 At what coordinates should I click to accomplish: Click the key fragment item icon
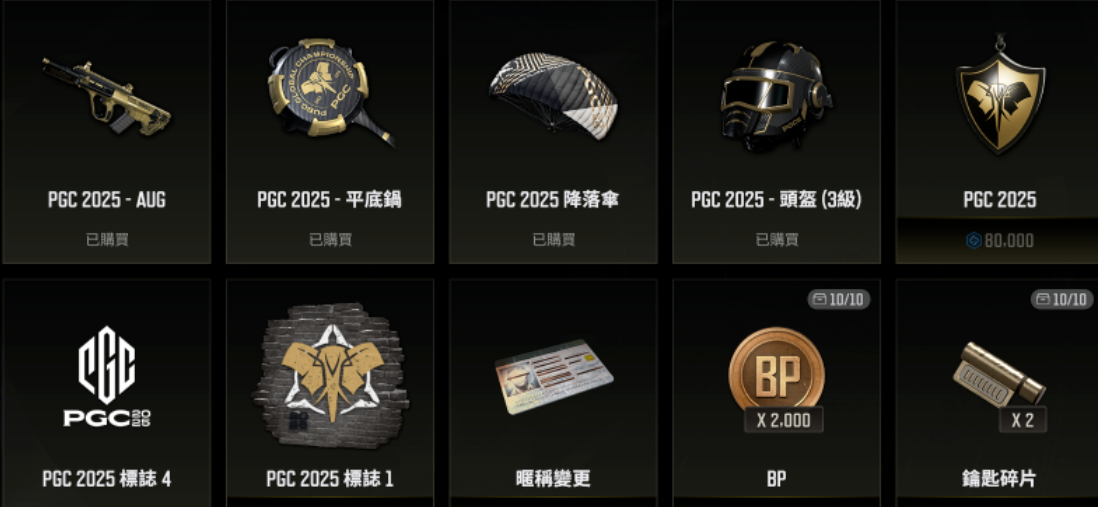pos(999,375)
